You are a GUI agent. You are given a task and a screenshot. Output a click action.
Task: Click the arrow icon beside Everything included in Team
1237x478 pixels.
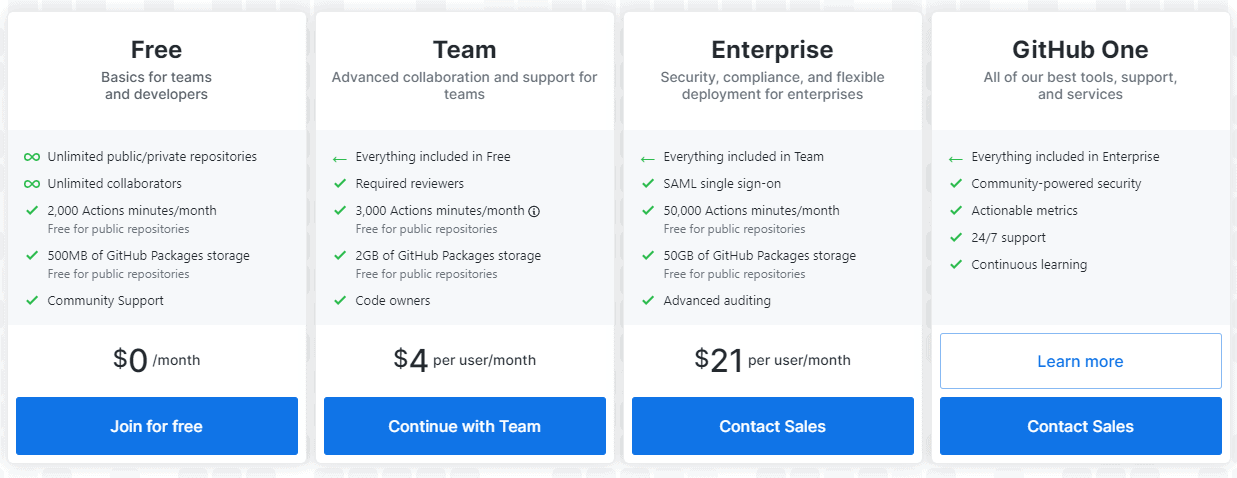coord(648,158)
